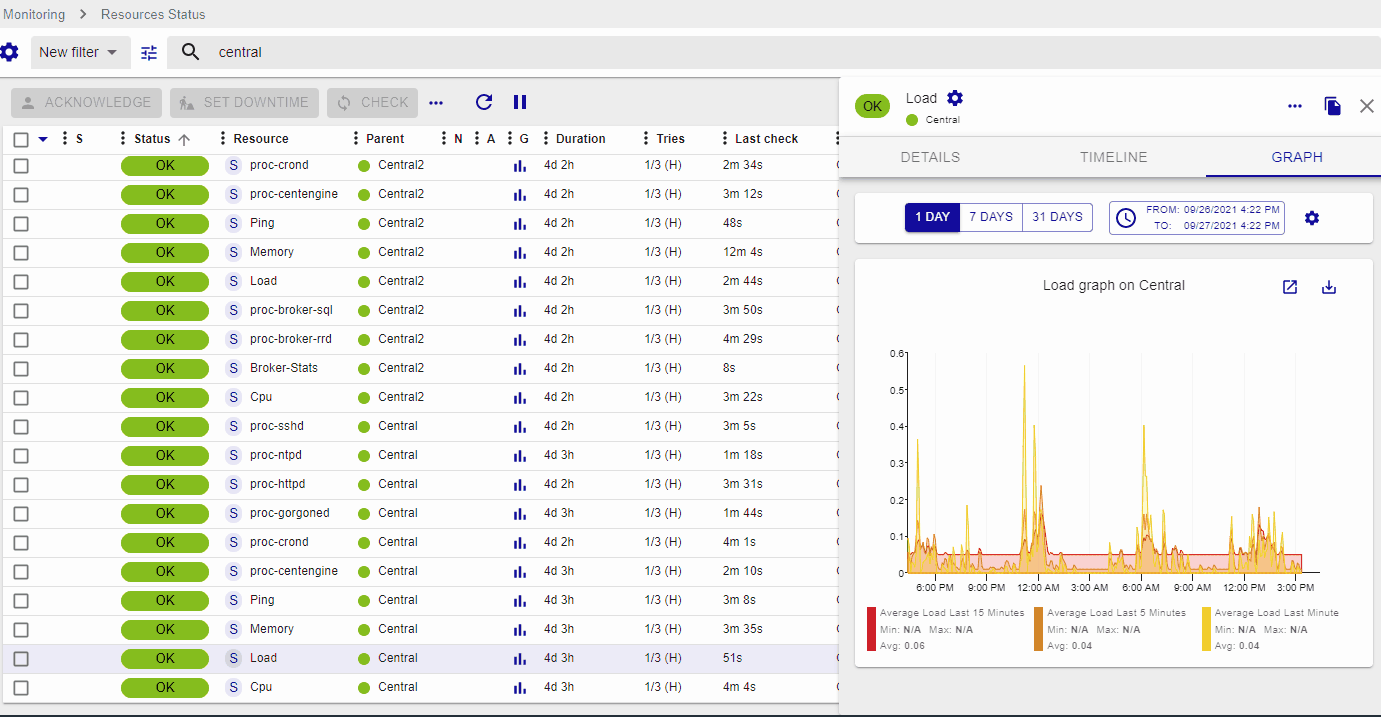The height and width of the screenshot is (717, 1381).
Task: Switch to the DETAILS tab
Action: coord(930,157)
